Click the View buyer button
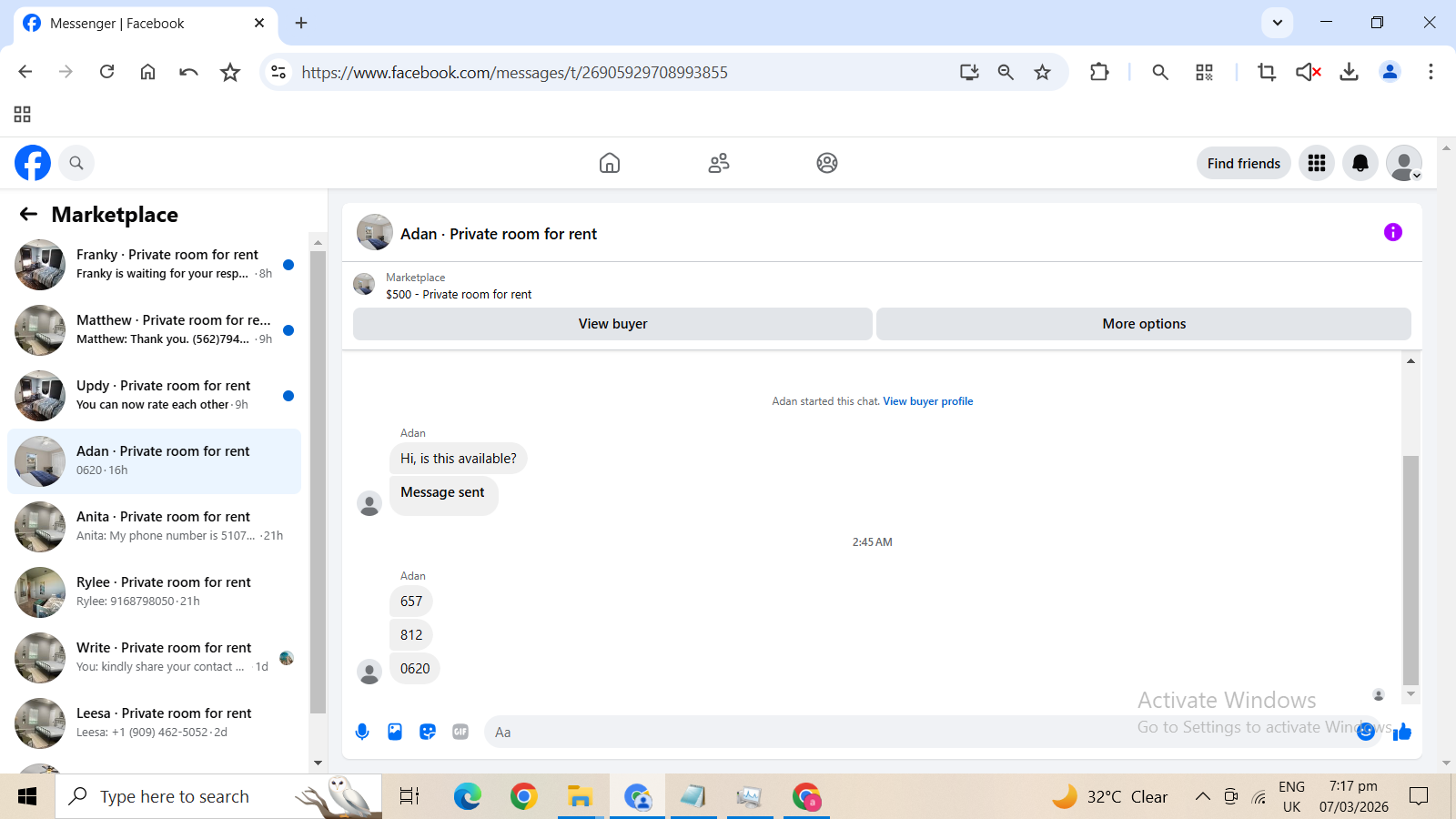This screenshot has width=1456, height=819. click(x=612, y=324)
